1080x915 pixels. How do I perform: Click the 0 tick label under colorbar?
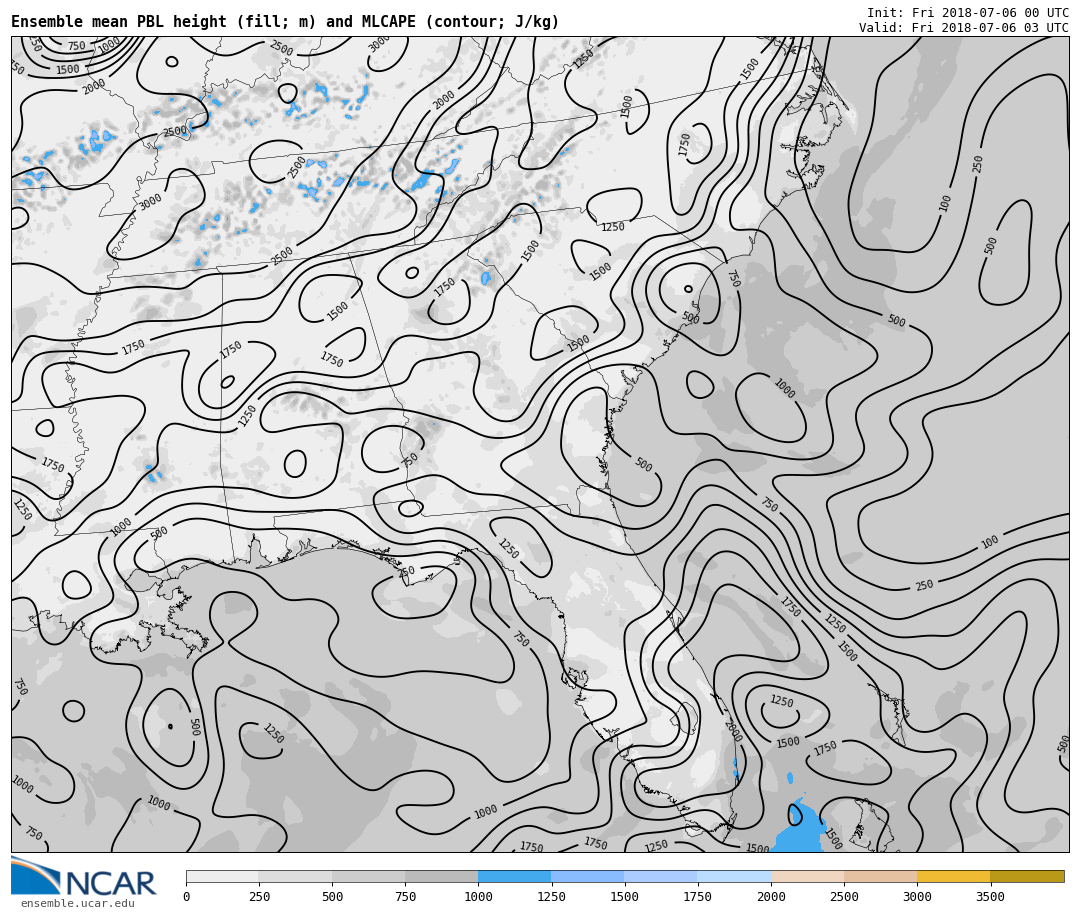186,897
